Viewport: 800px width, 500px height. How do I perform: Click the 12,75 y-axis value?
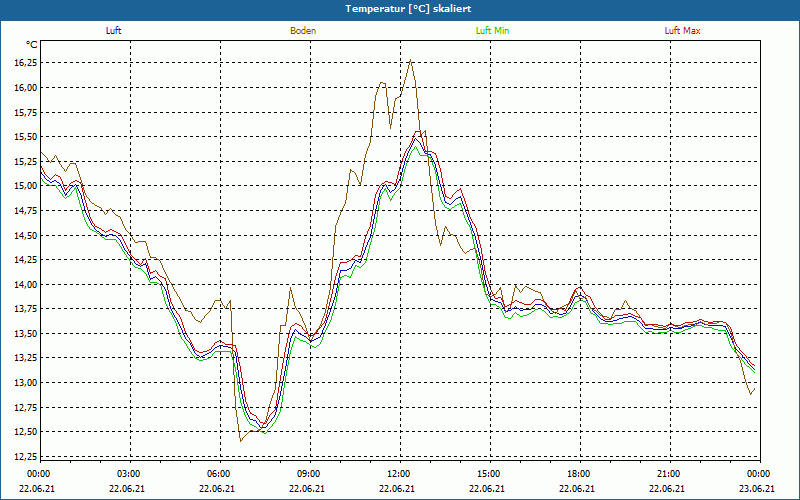tap(28, 407)
